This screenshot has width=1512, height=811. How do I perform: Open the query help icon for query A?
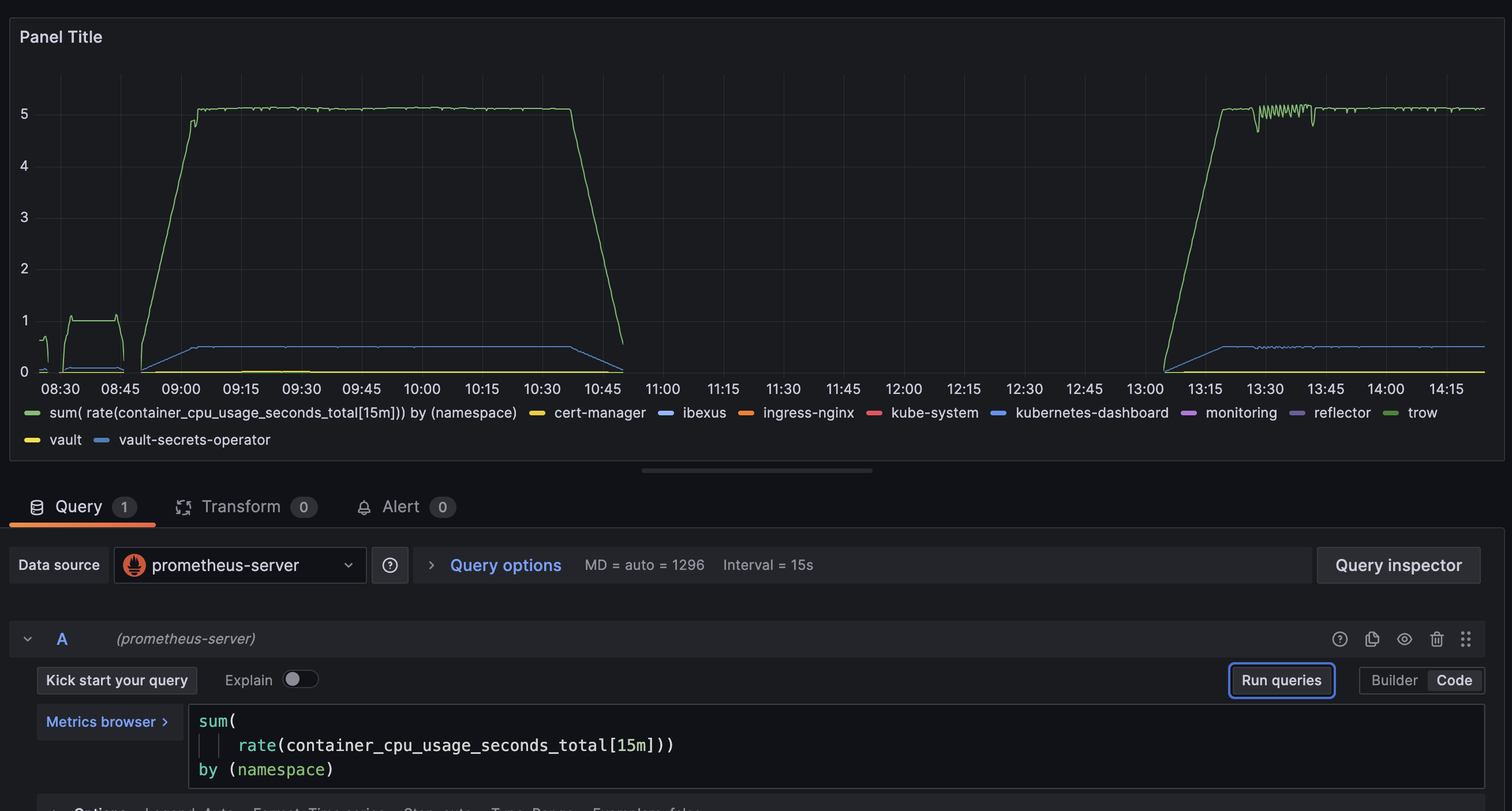1339,639
